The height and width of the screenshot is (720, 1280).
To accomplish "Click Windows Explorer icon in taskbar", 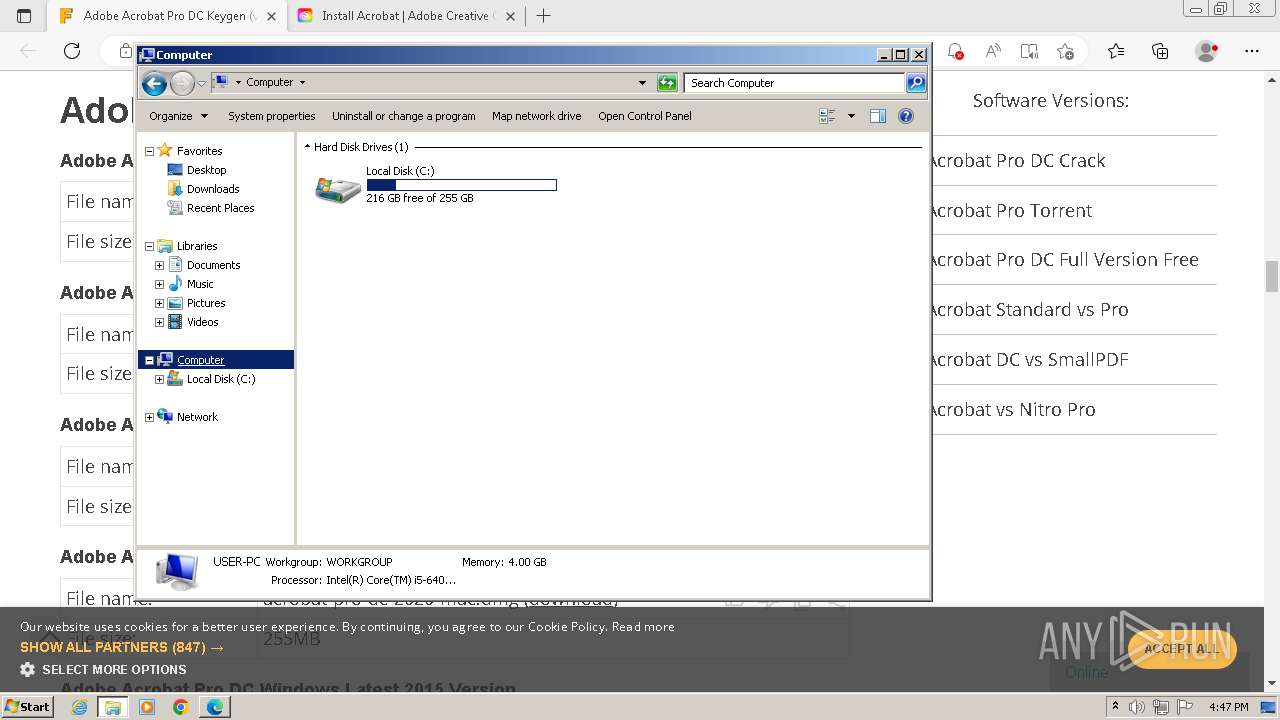I will pos(113,707).
